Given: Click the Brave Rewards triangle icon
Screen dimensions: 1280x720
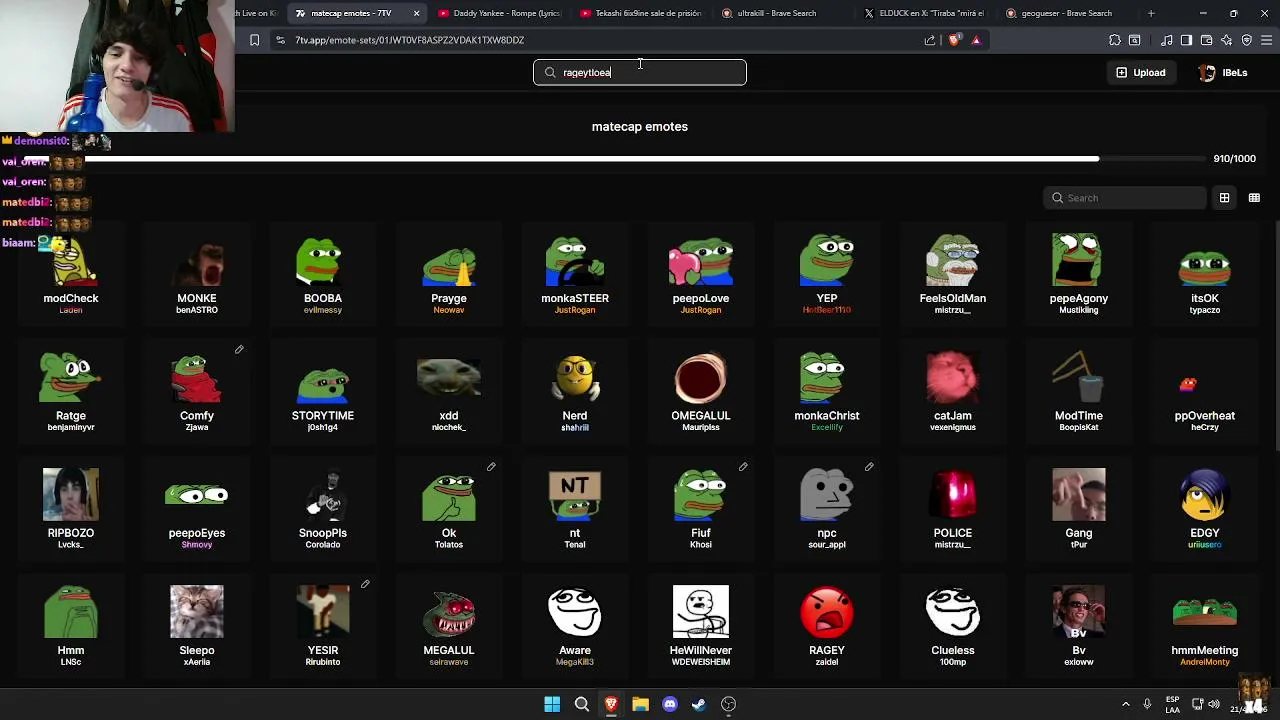Looking at the screenshot, I should pyautogui.click(x=976, y=40).
